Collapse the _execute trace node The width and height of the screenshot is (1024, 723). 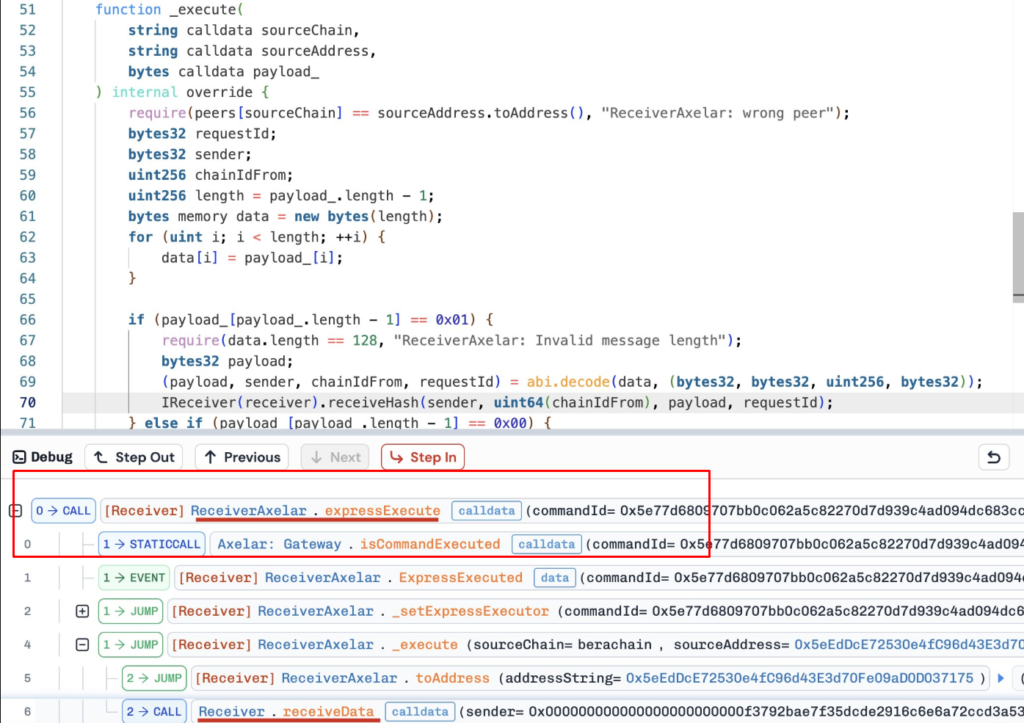(80, 644)
